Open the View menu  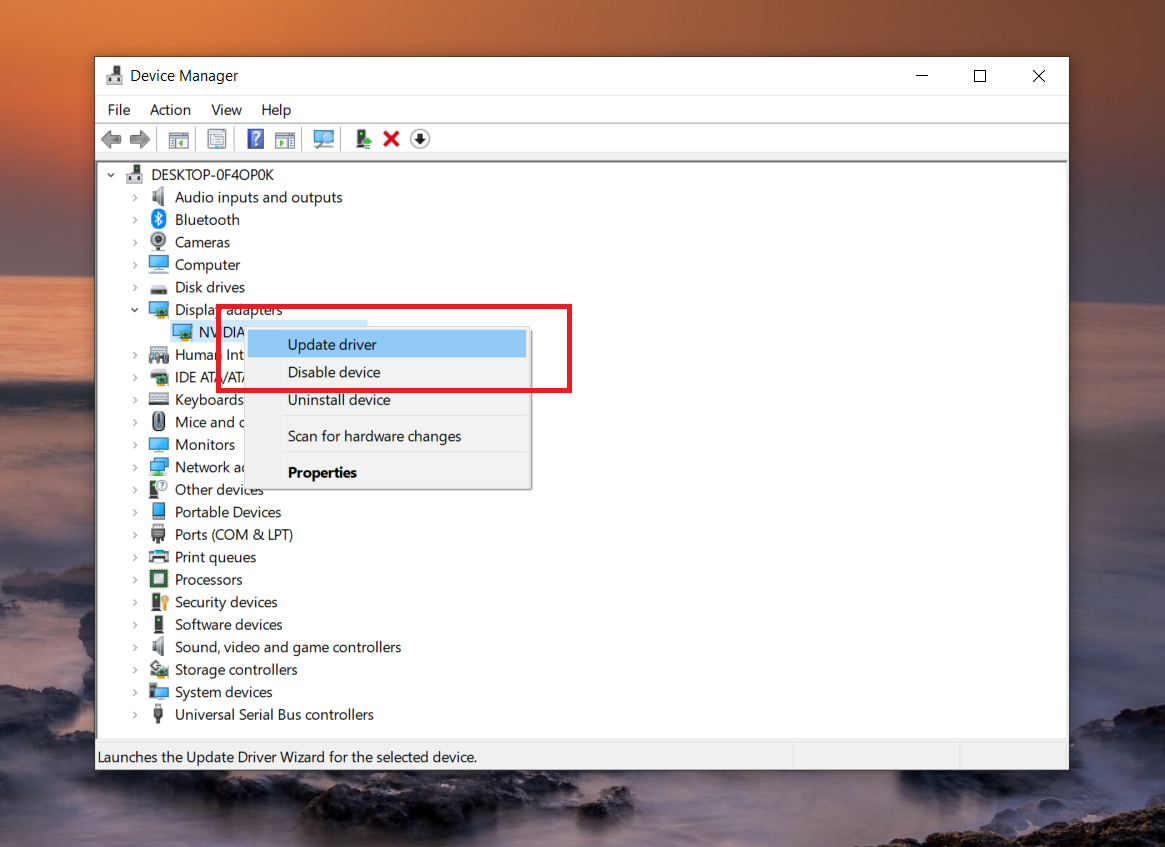coord(226,110)
